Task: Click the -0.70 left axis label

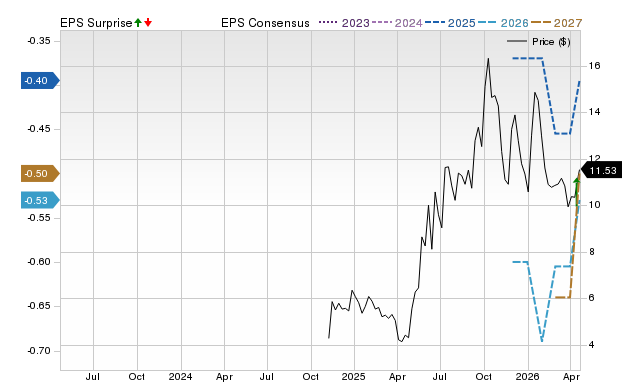Action: click(x=39, y=351)
